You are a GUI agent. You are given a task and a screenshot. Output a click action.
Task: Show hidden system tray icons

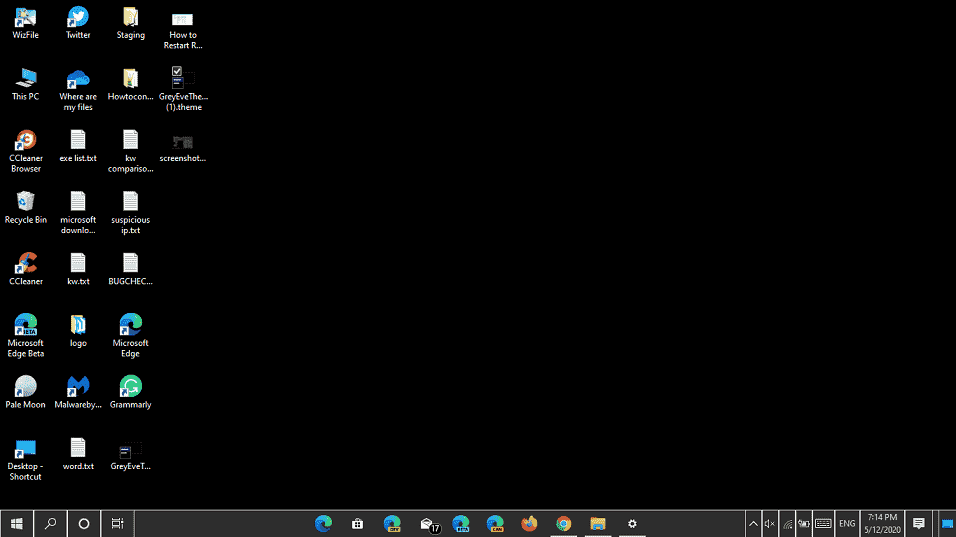753,524
